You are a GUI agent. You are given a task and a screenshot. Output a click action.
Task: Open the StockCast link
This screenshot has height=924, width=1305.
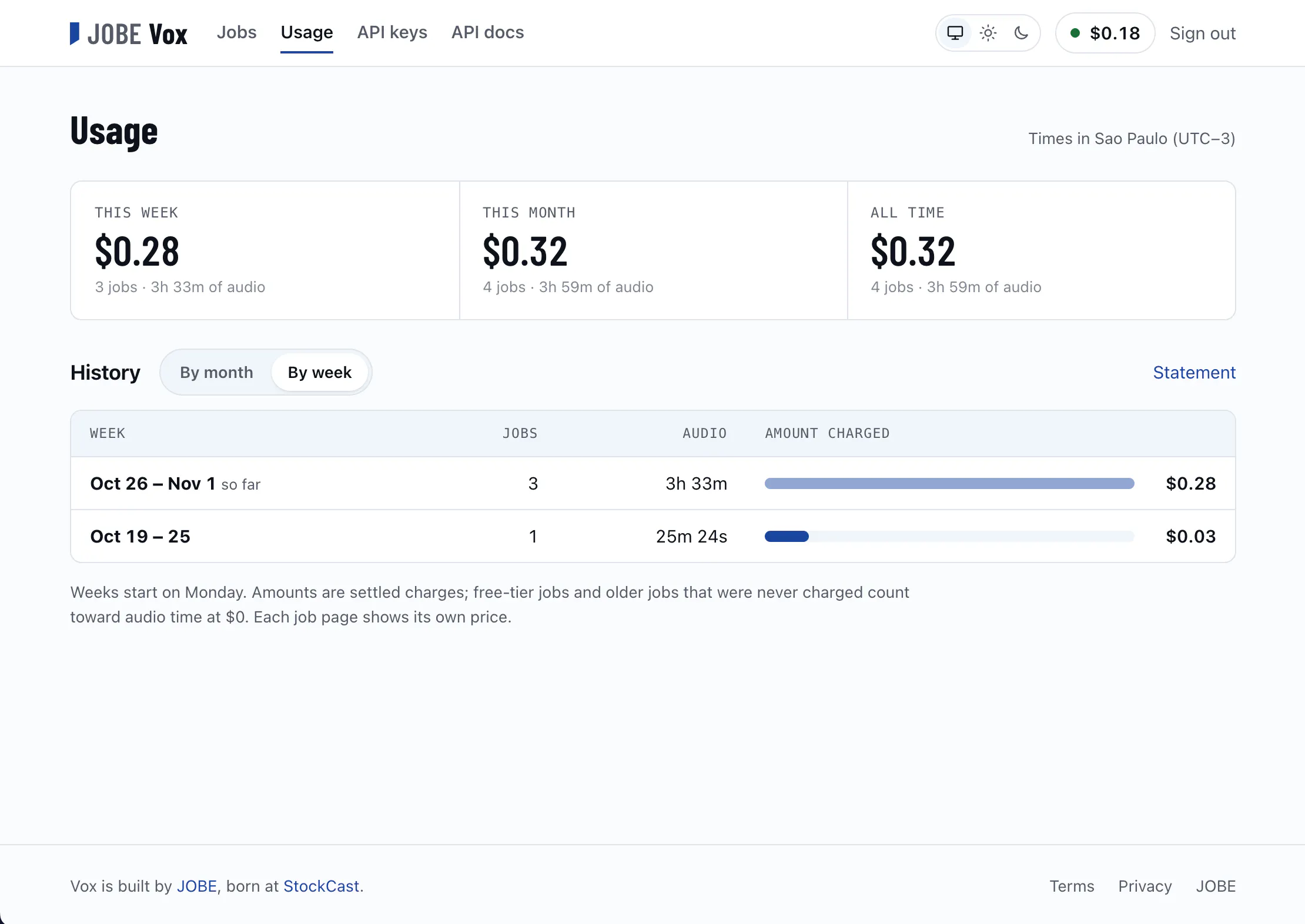pos(321,886)
